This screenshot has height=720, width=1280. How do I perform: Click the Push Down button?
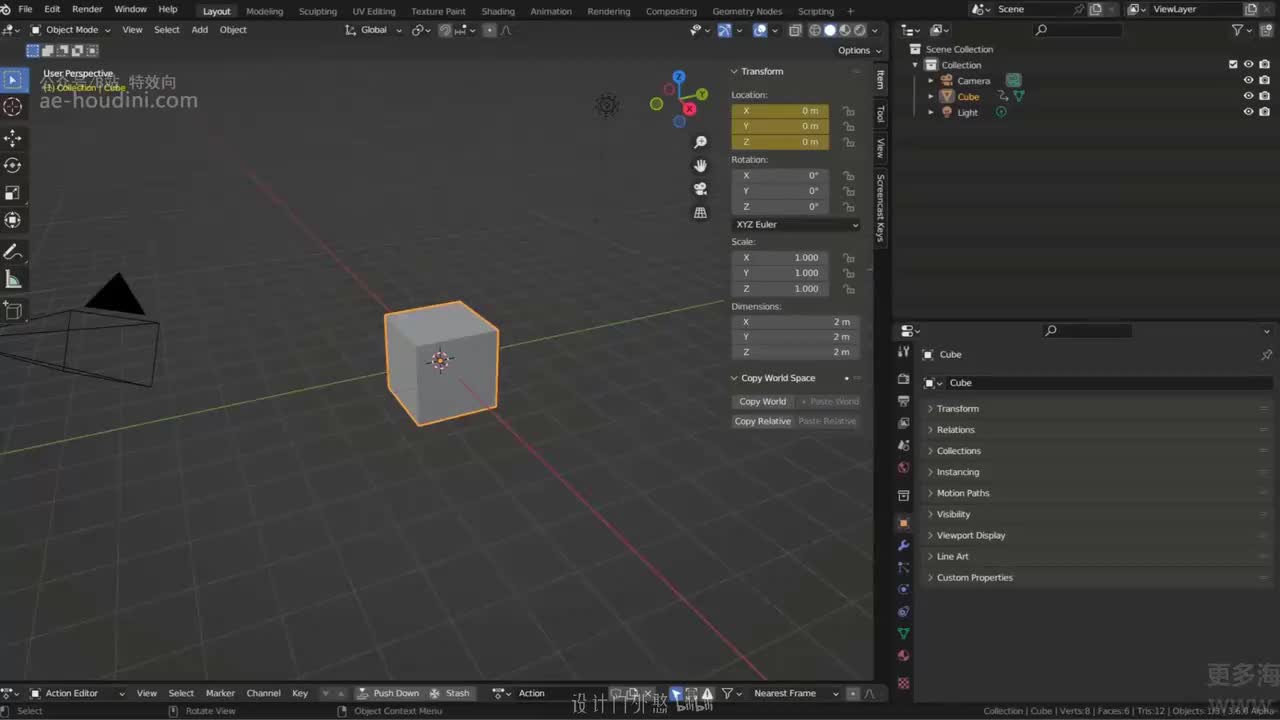(389, 693)
